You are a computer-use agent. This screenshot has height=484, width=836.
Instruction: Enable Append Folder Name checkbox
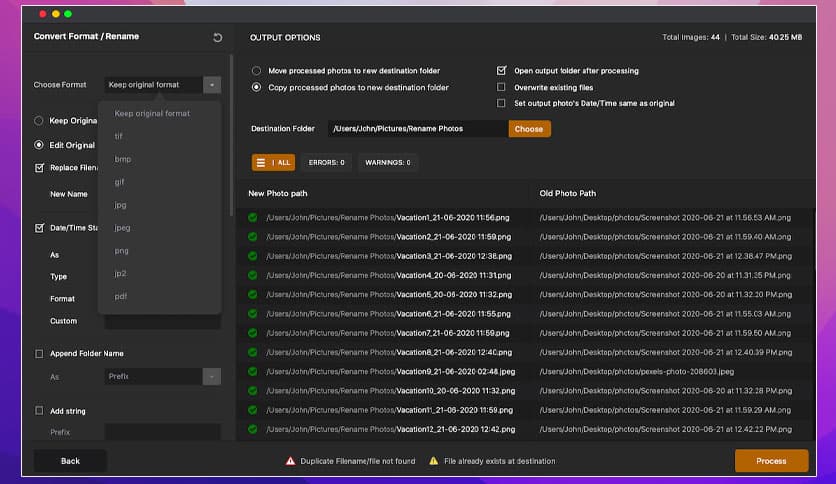[39, 353]
